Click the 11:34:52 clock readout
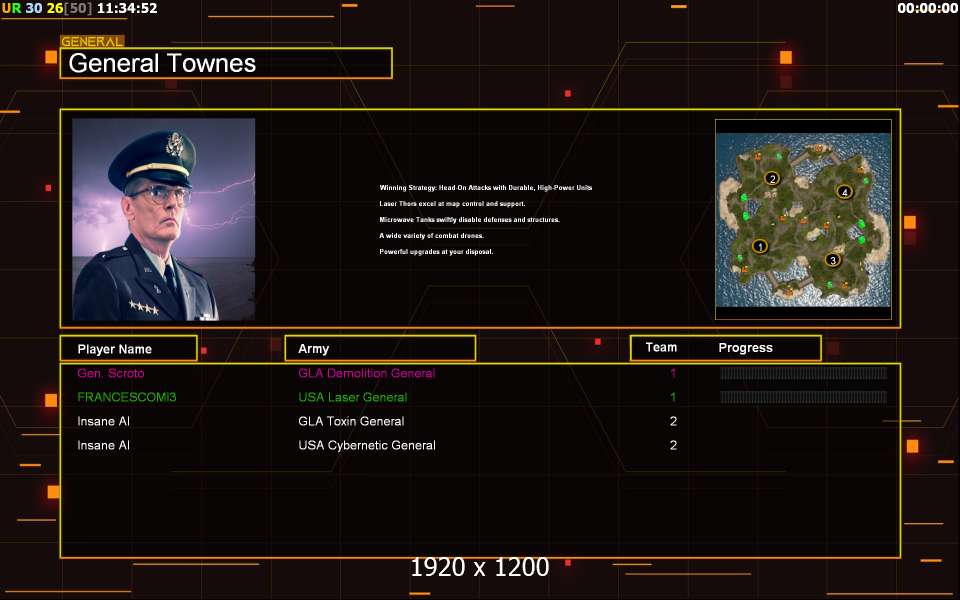Image resolution: width=960 pixels, height=600 pixels. click(x=127, y=8)
